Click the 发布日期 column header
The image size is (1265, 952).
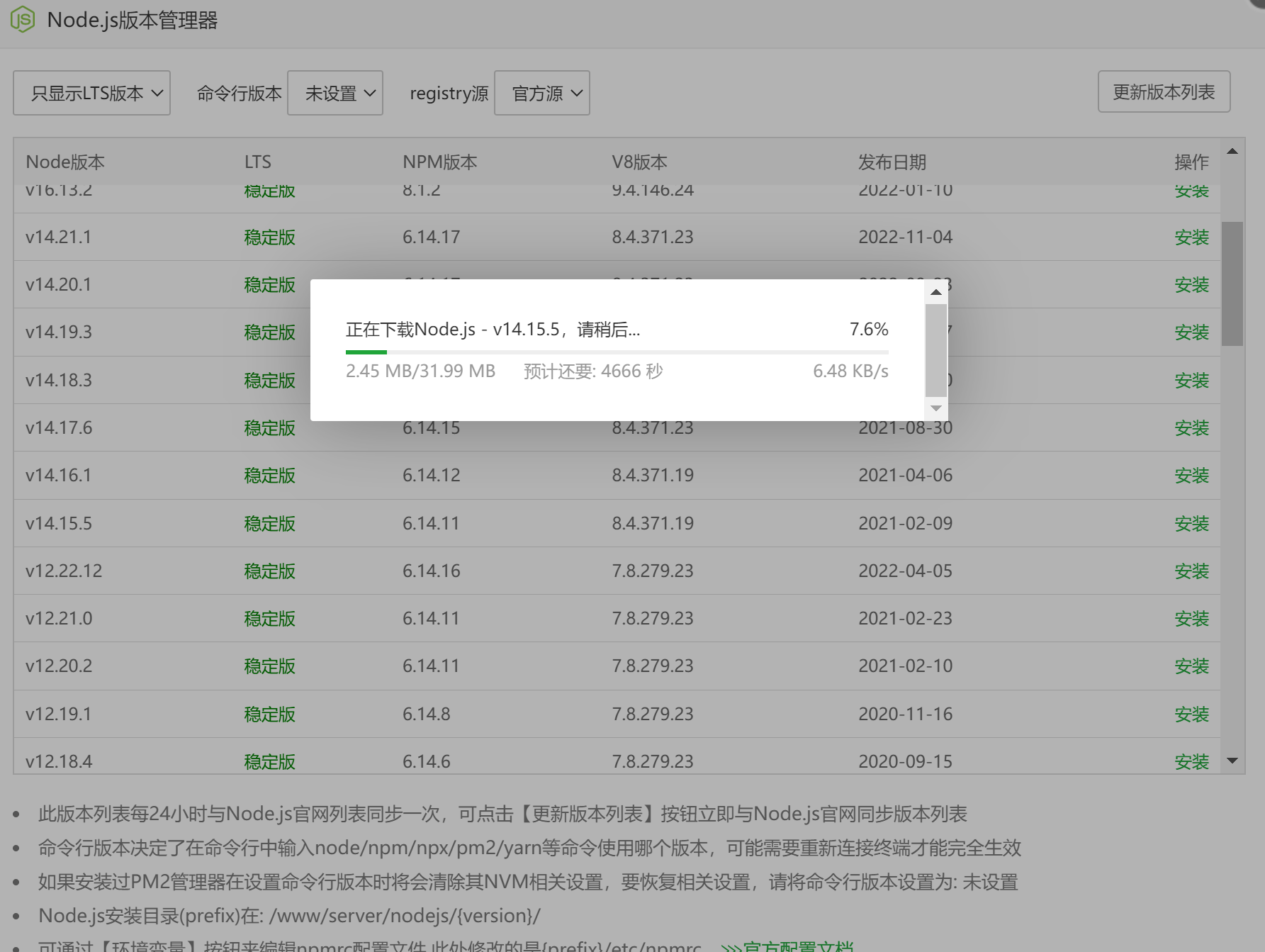pos(892,162)
